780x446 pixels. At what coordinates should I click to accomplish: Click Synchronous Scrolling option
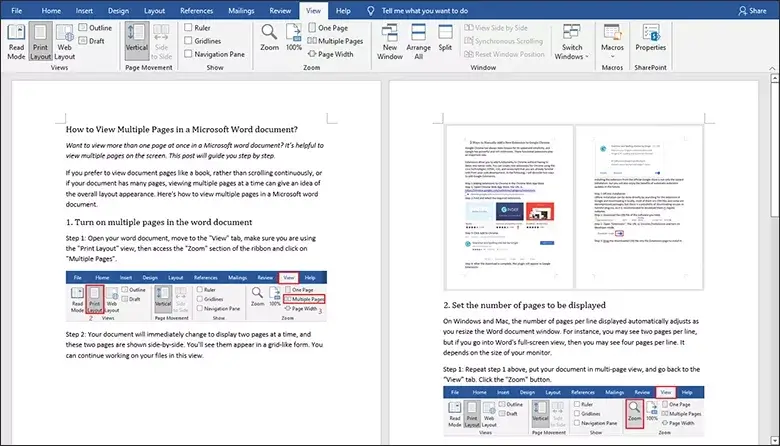click(x=503, y=41)
